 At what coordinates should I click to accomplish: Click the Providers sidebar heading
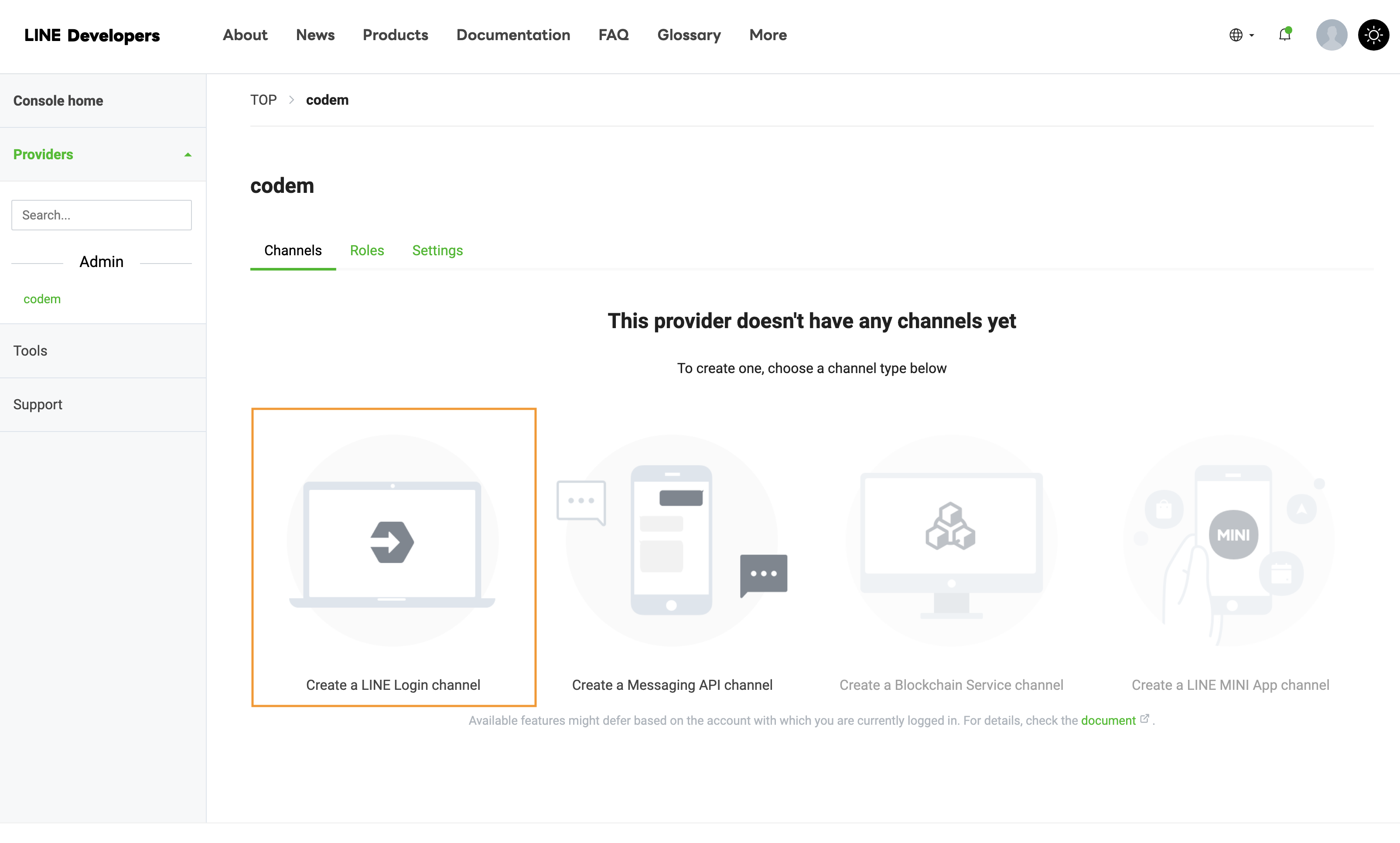click(43, 154)
